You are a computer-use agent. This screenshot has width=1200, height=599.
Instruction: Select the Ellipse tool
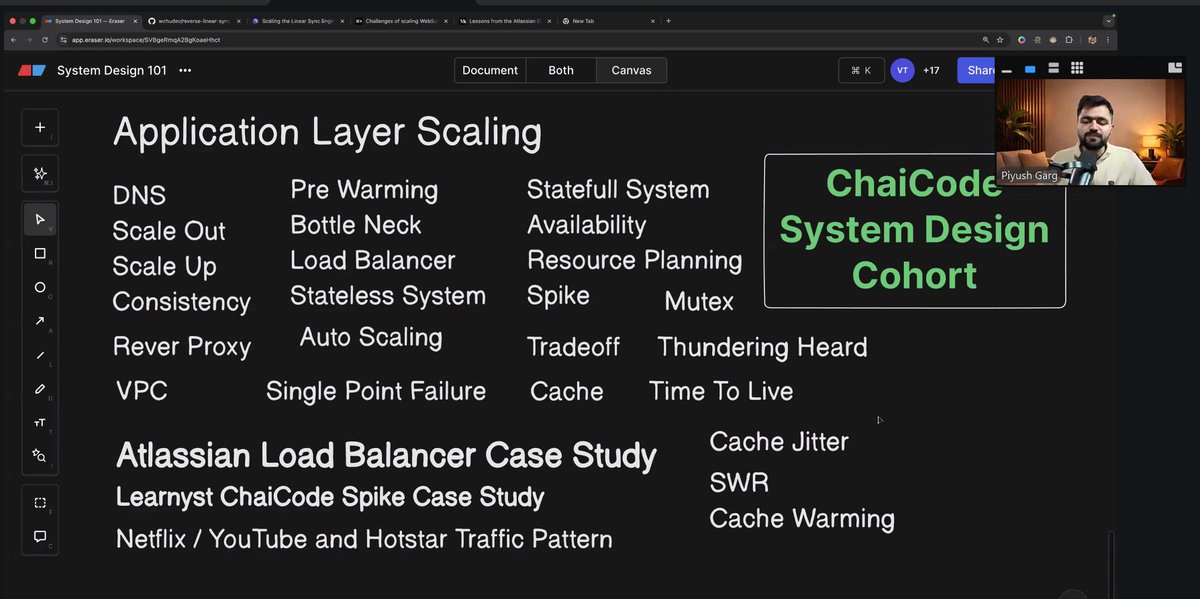tap(40, 288)
